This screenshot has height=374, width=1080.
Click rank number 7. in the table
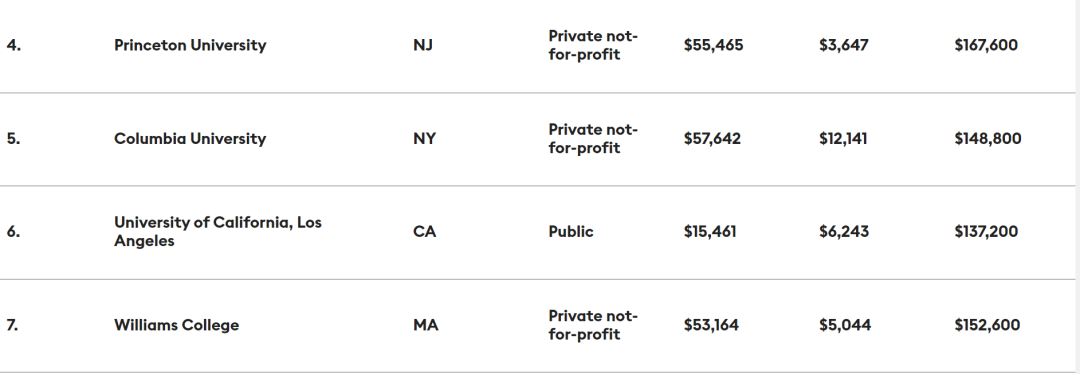click(x=13, y=325)
